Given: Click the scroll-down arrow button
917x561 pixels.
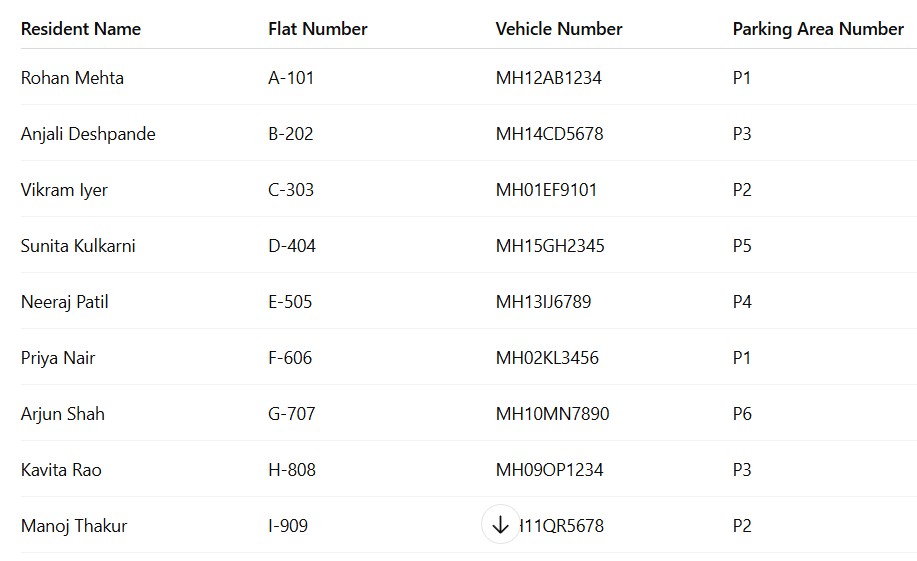Looking at the screenshot, I should [x=500, y=525].
